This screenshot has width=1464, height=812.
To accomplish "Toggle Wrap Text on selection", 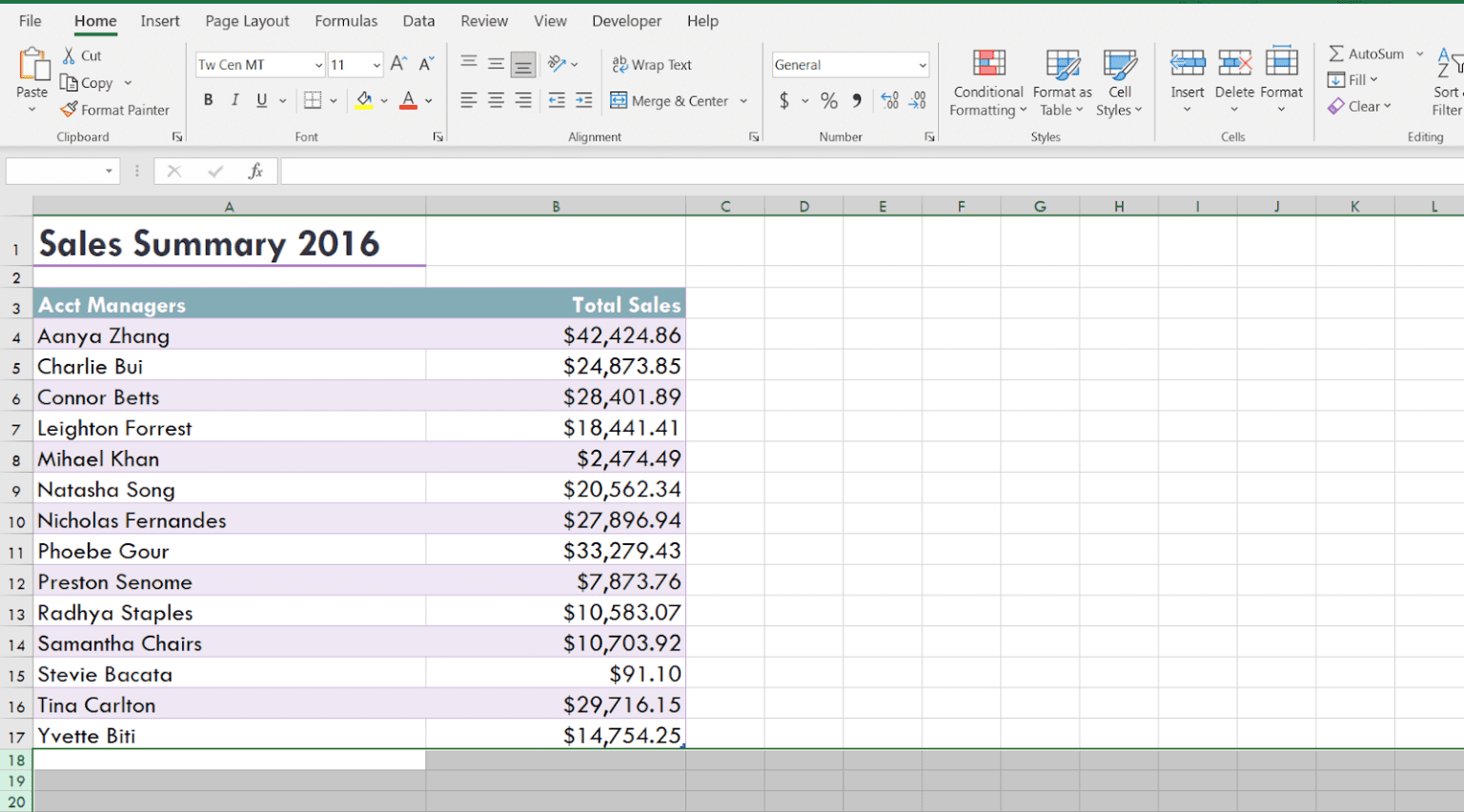I will point(652,65).
